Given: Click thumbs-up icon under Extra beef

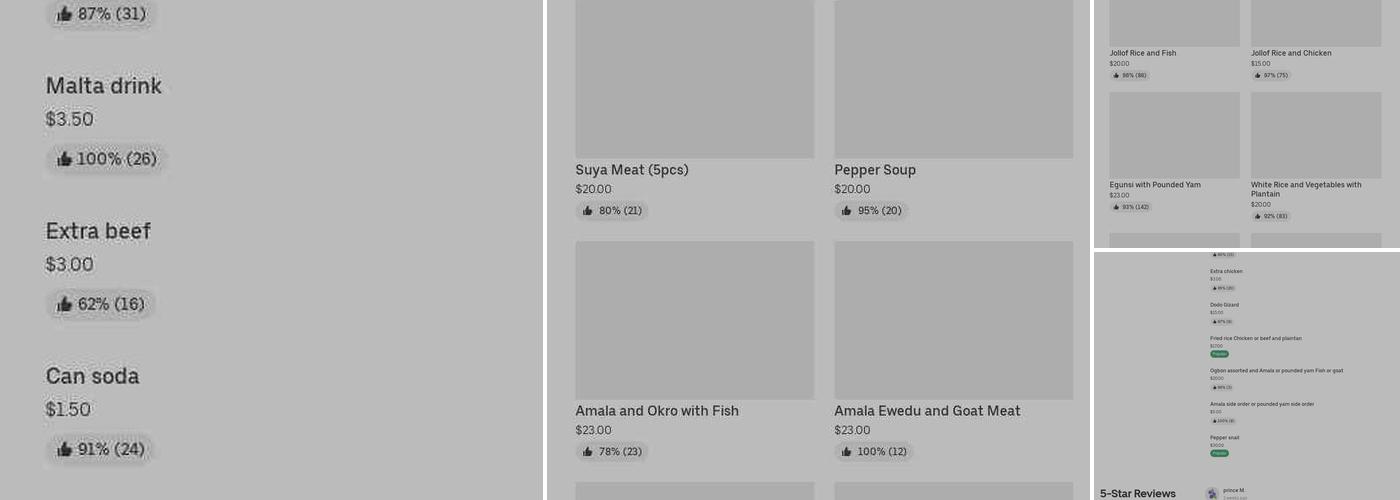Looking at the screenshot, I should coord(65,304).
